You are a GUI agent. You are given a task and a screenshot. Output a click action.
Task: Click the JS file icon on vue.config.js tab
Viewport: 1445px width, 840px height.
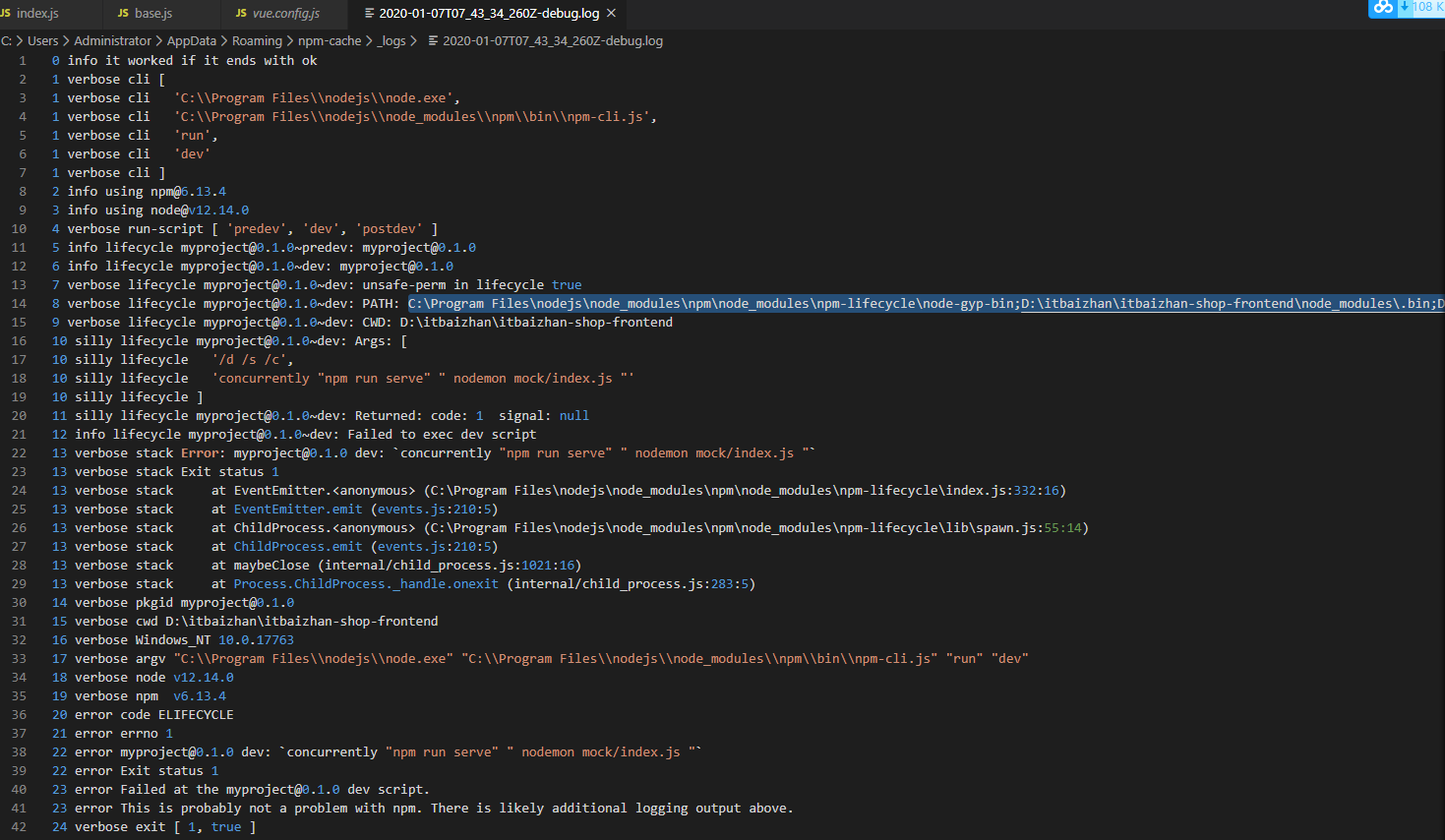[241, 14]
